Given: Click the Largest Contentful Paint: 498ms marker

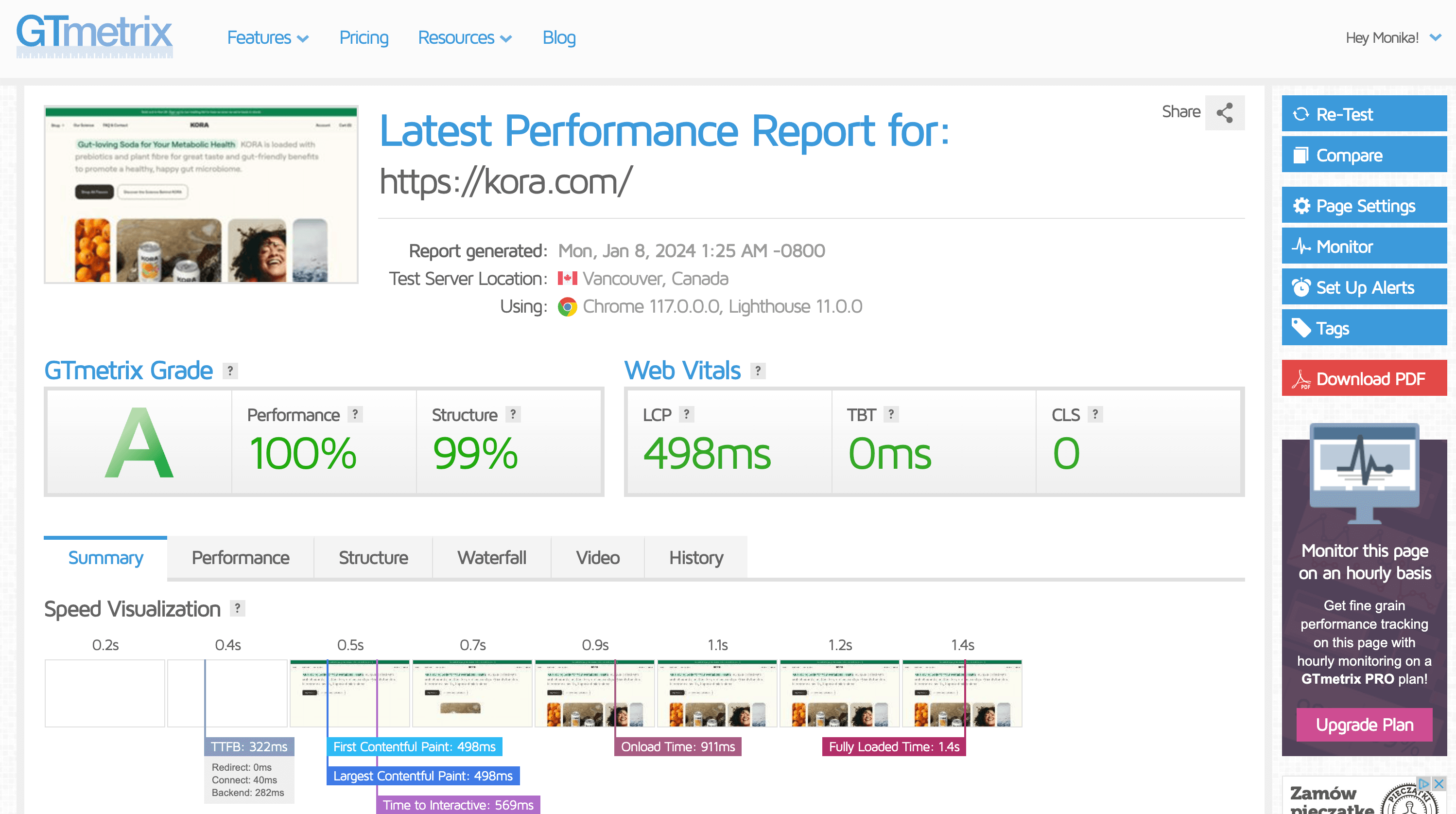Looking at the screenshot, I should [423, 776].
